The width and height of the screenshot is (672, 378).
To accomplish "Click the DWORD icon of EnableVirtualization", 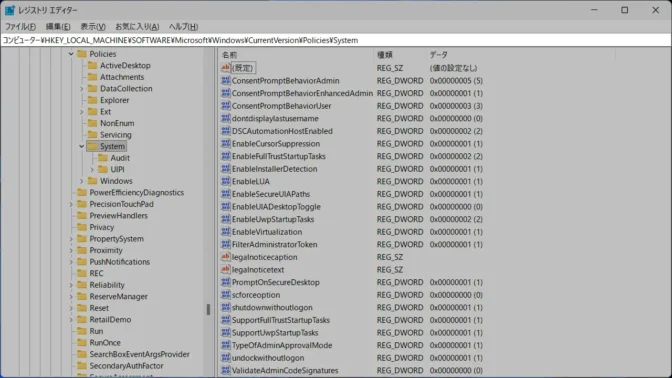I will coord(225,232).
